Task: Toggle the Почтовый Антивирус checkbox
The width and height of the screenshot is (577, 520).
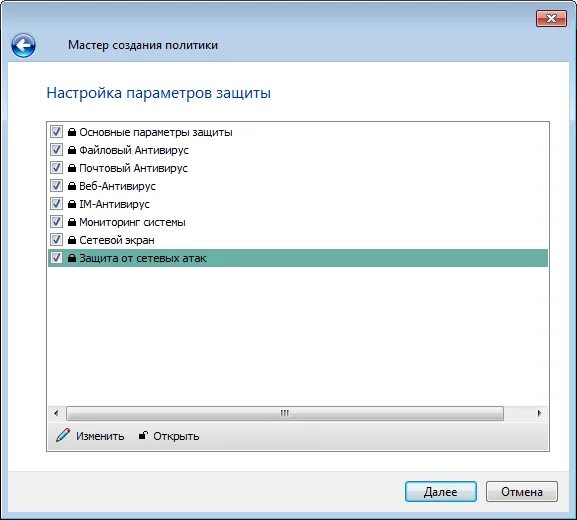Action: tap(56, 167)
